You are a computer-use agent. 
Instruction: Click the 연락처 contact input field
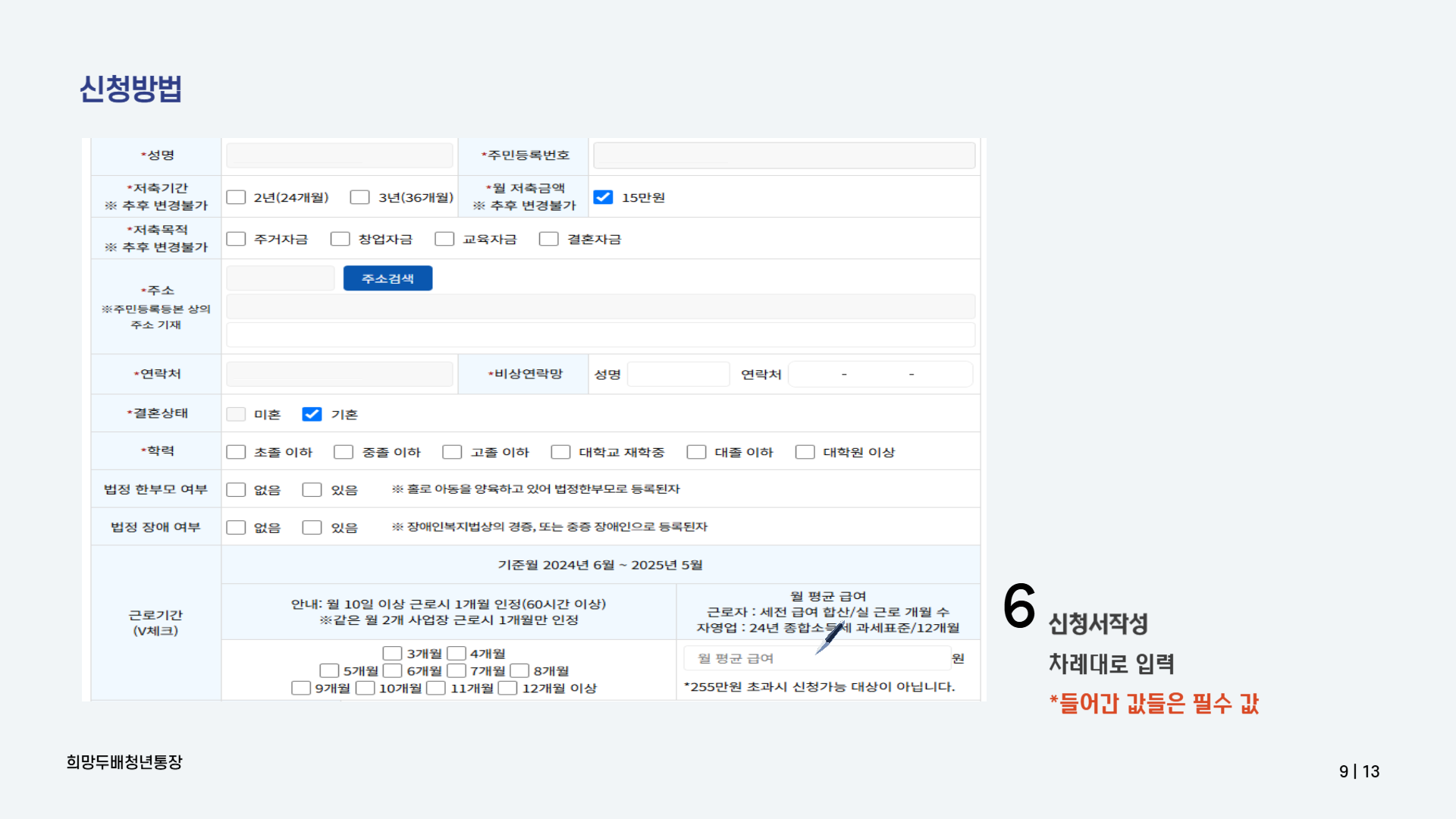click(x=339, y=374)
